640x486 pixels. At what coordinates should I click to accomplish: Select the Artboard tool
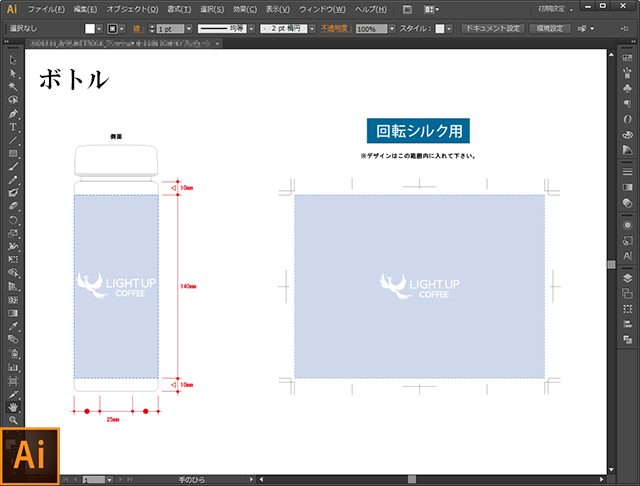(x=13, y=381)
